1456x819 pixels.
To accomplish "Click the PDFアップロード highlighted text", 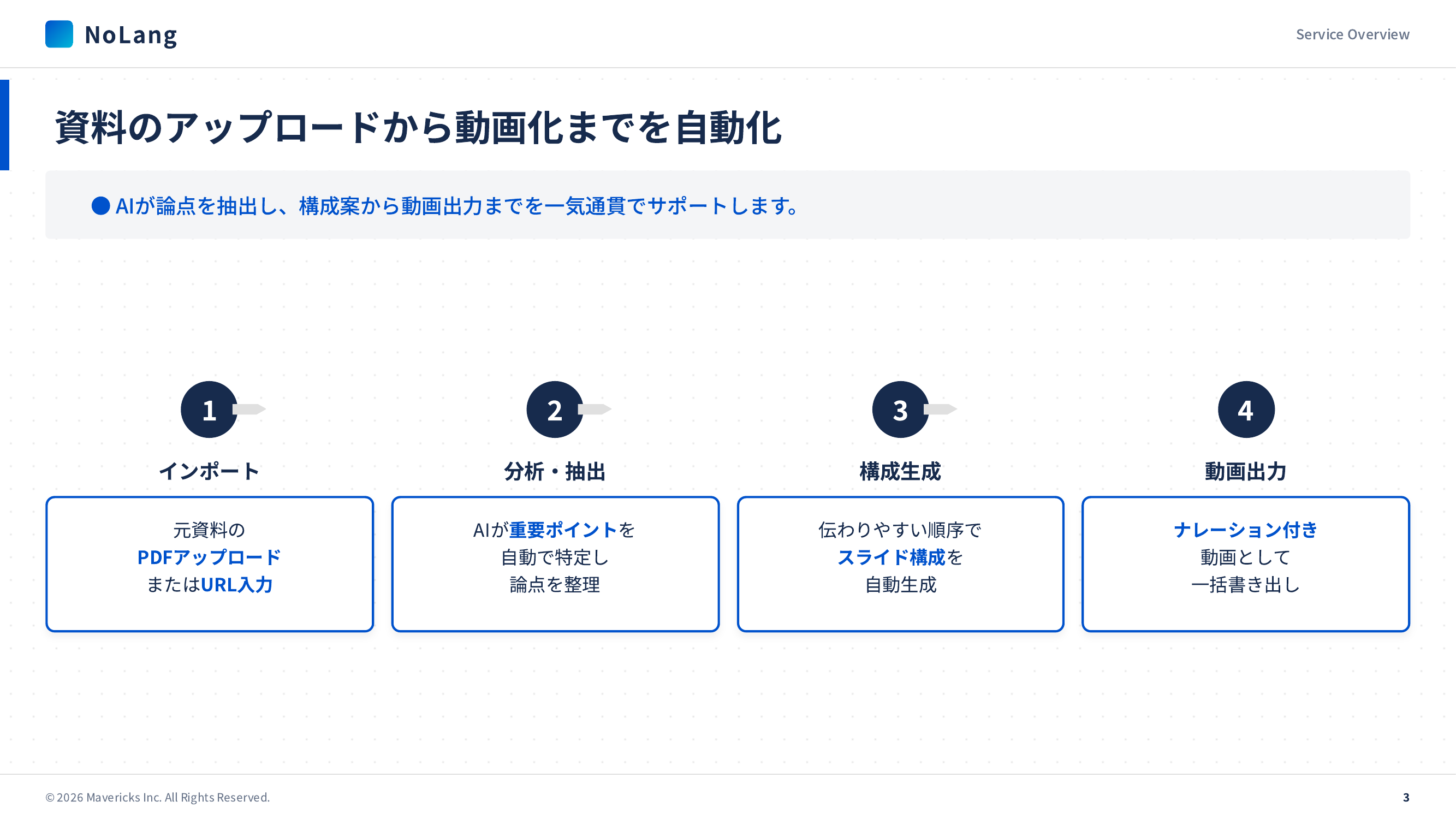I will (x=209, y=557).
